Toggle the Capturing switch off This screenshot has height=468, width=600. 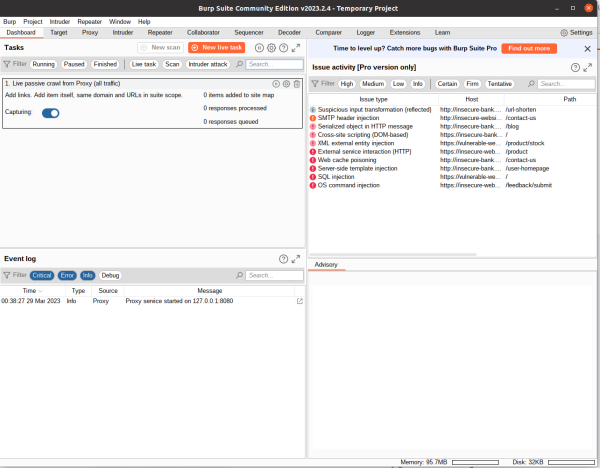click(x=51, y=113)
